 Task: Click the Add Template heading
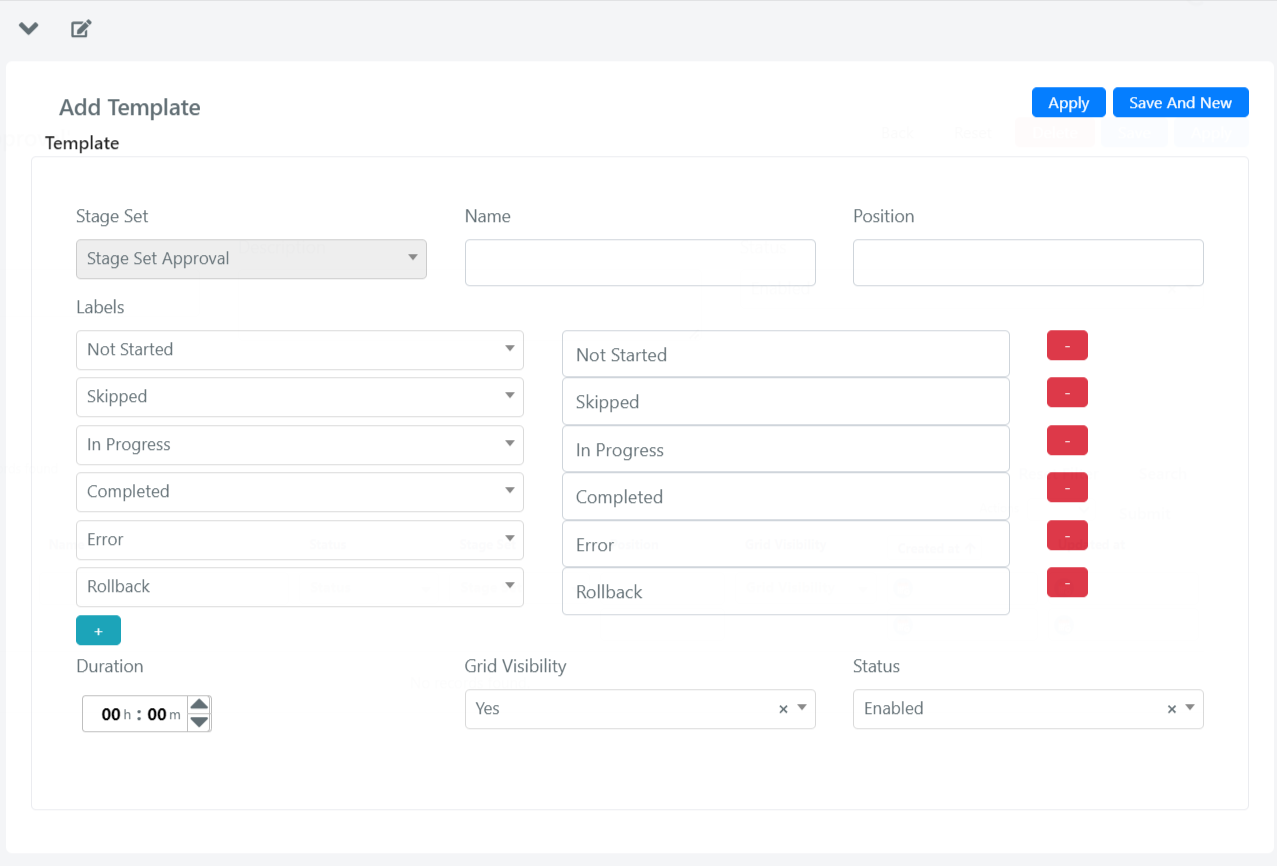point(130,108)
